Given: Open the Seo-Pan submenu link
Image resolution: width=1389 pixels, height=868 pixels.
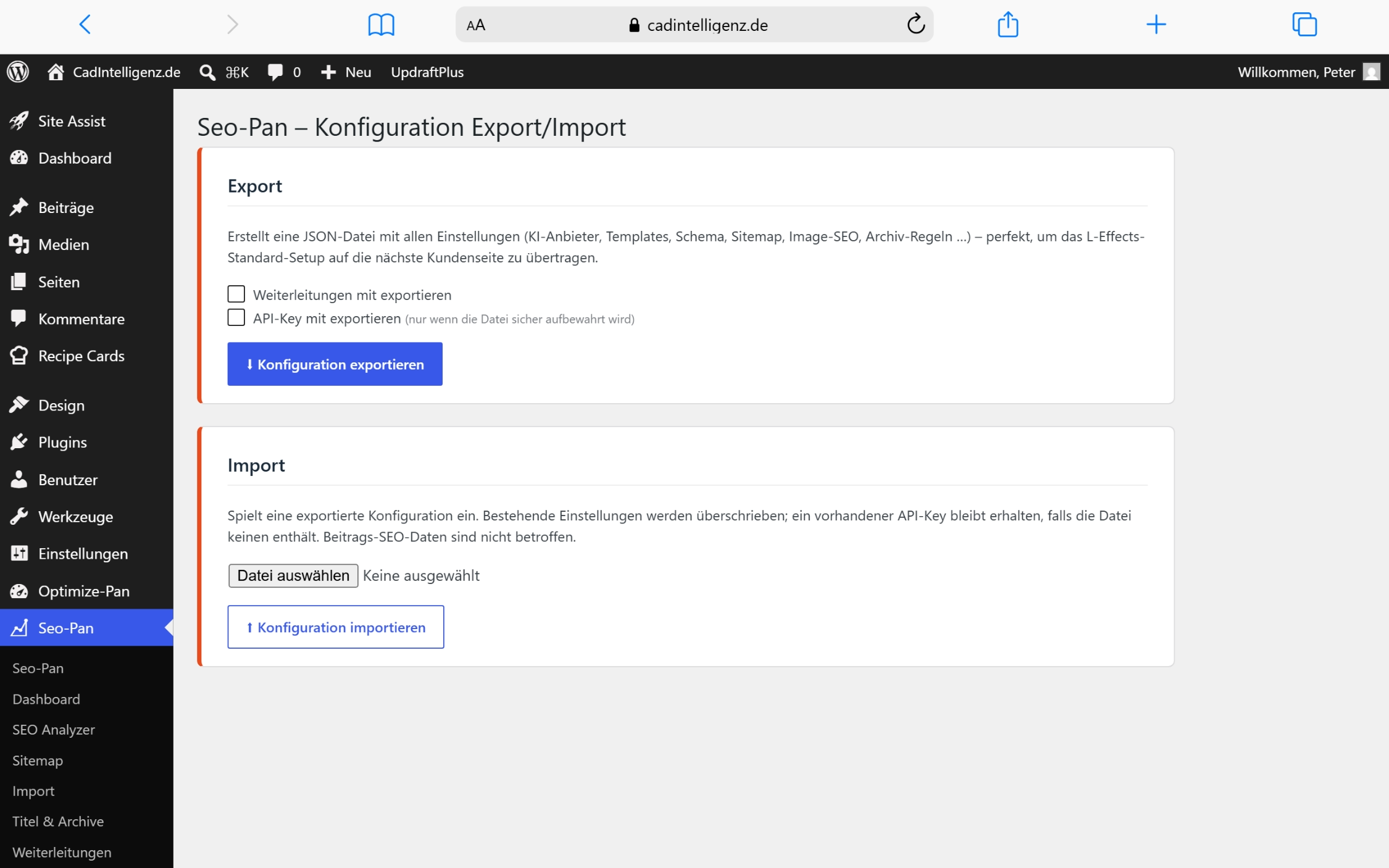Looking at the screenshot, I should 38,668.
